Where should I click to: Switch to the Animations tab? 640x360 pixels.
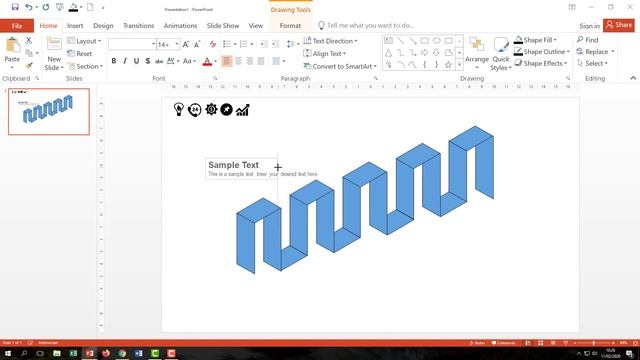point(180,26)
